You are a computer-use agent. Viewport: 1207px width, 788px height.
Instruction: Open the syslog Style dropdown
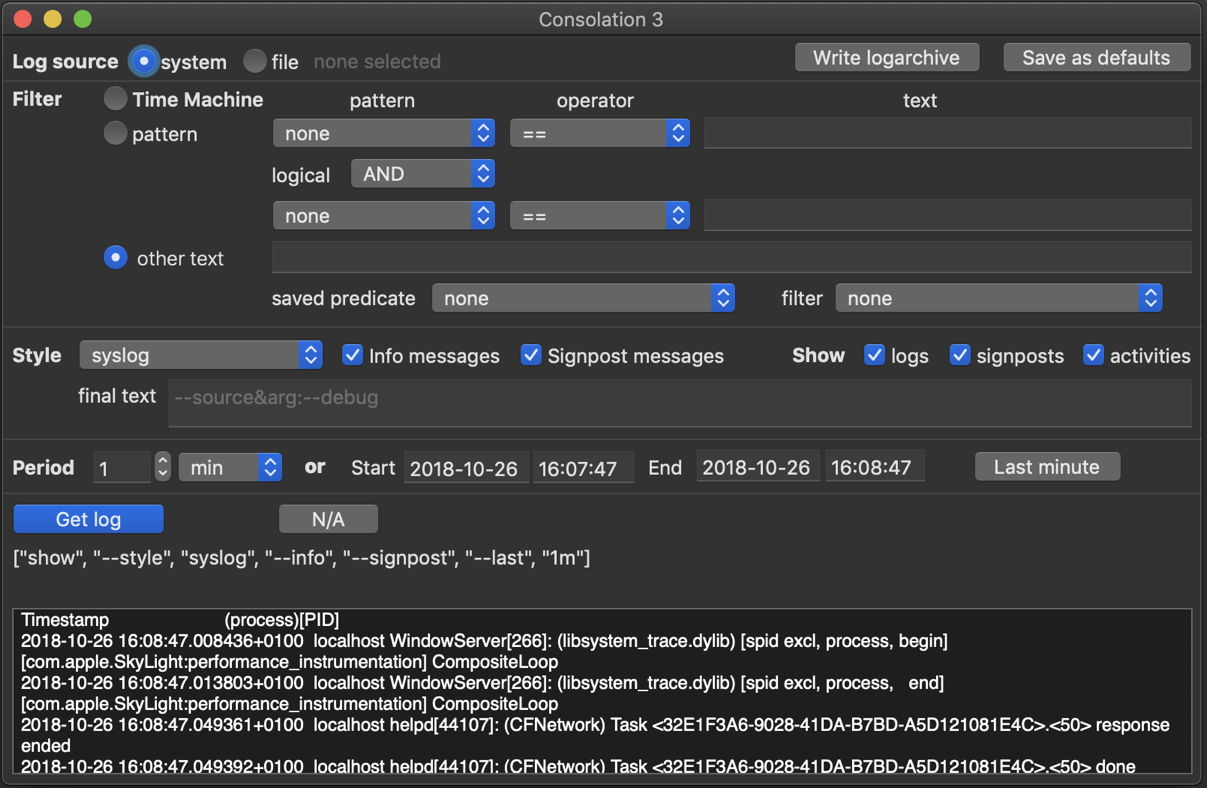[201, 355]
